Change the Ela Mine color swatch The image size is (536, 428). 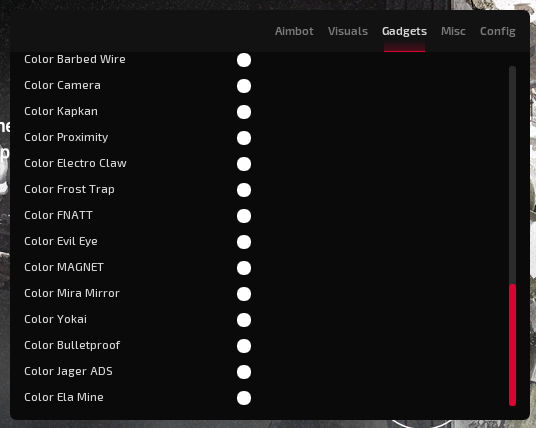(244, 398)
